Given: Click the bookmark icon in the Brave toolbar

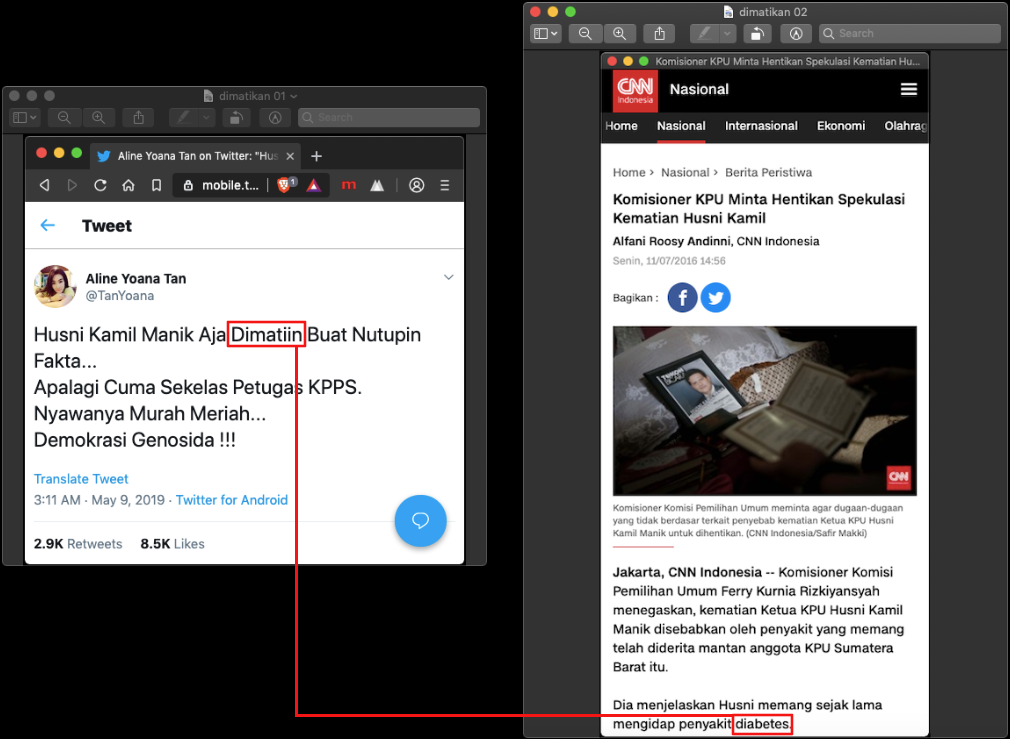Looking at the screenshot, I should tap(157, 185).
